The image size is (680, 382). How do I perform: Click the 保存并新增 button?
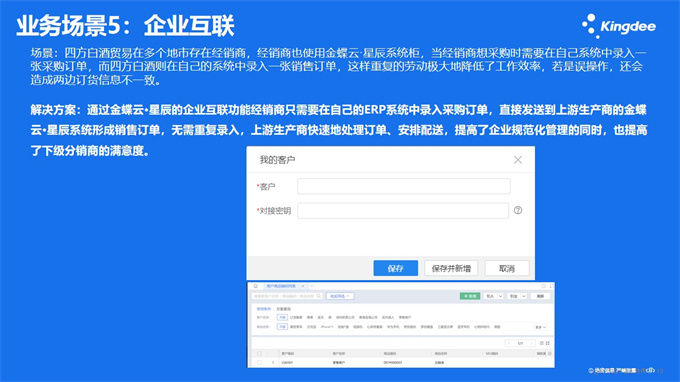pos(451,268)
